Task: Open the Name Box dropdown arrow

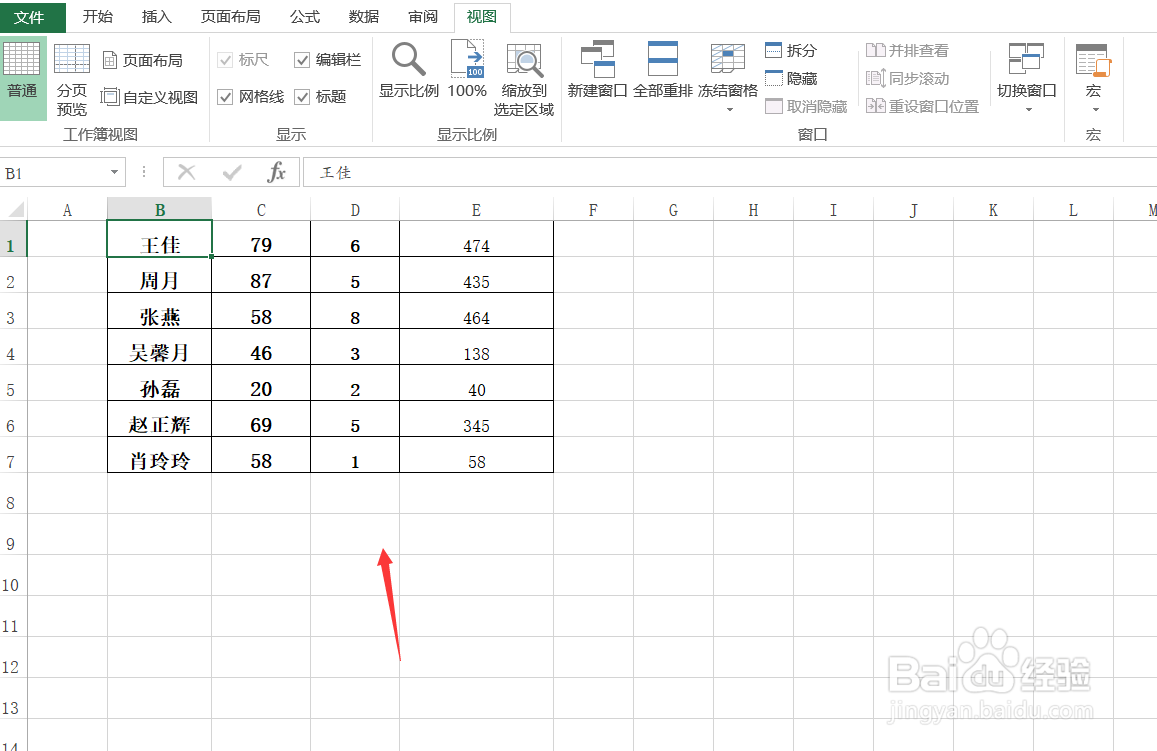Action: coord(113,172)
